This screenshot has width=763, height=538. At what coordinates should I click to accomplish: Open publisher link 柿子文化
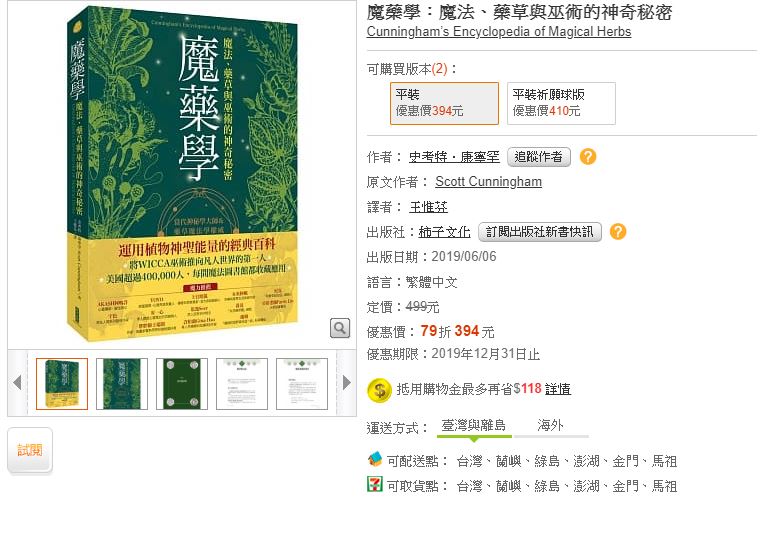click(444, 232)
